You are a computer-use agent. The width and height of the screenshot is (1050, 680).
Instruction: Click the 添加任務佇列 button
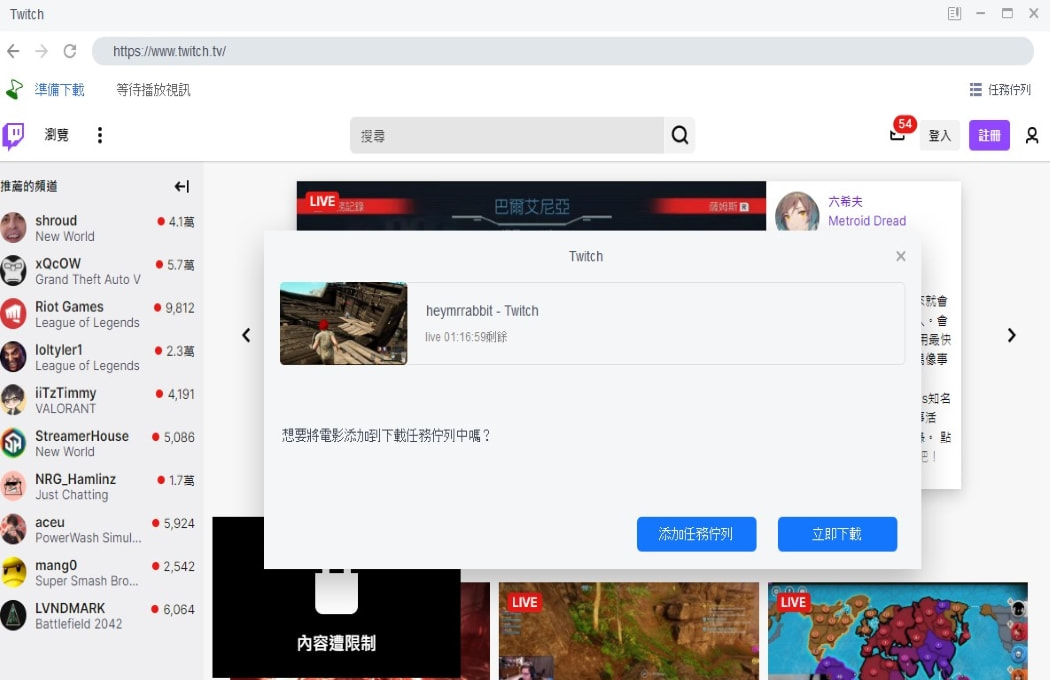tap(696, 534)
